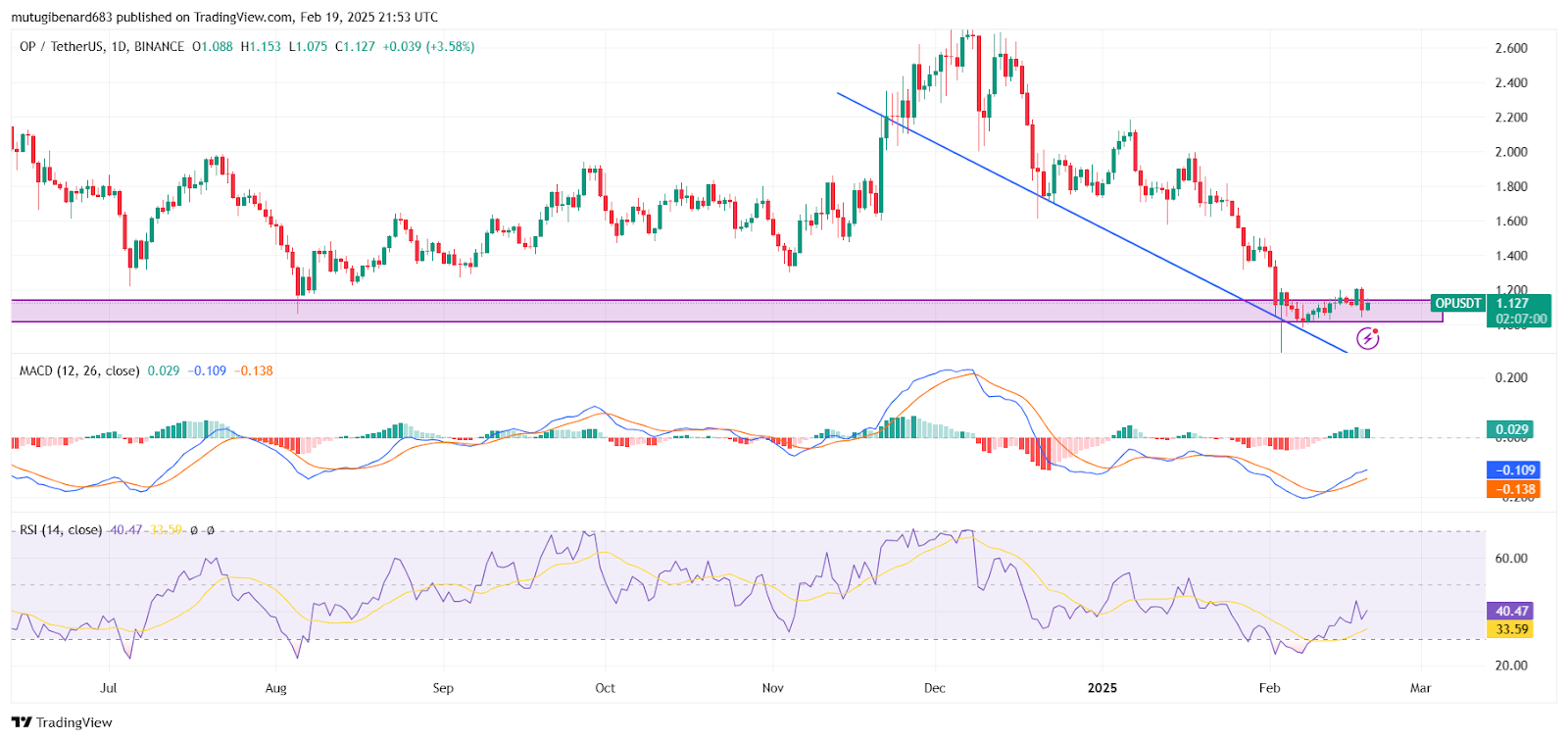Click the 2.200 price axis label
1568x741 pixels.
[1511, 117]
